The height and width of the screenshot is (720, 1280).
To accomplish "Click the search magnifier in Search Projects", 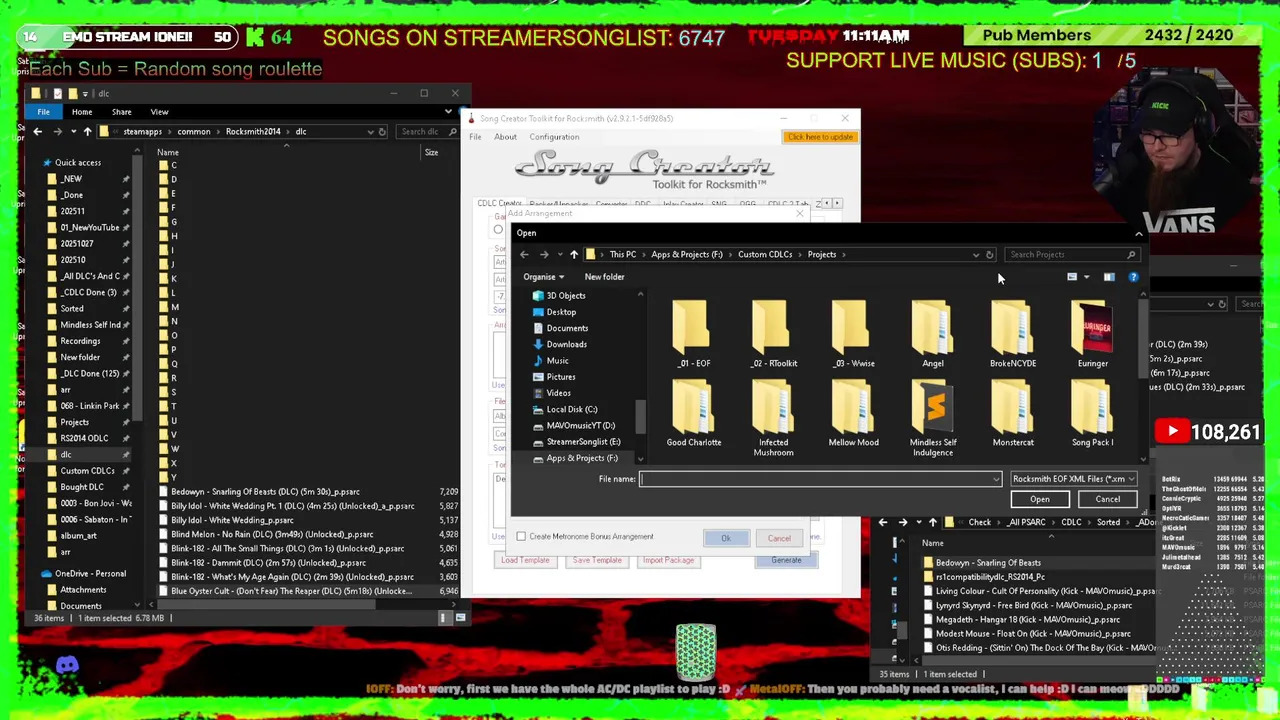I will click(x=1131, y=254).
